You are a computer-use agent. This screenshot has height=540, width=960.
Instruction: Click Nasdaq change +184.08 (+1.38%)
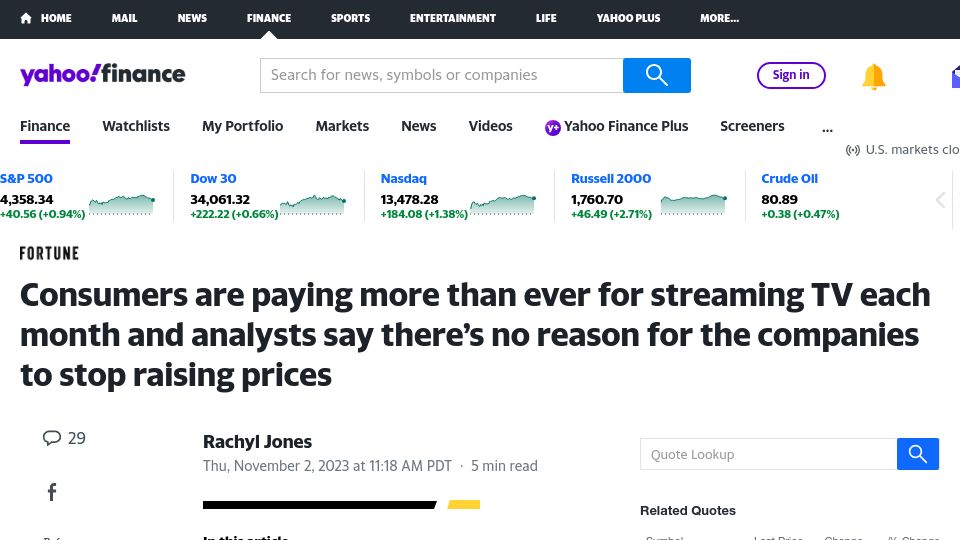(424, 214)
